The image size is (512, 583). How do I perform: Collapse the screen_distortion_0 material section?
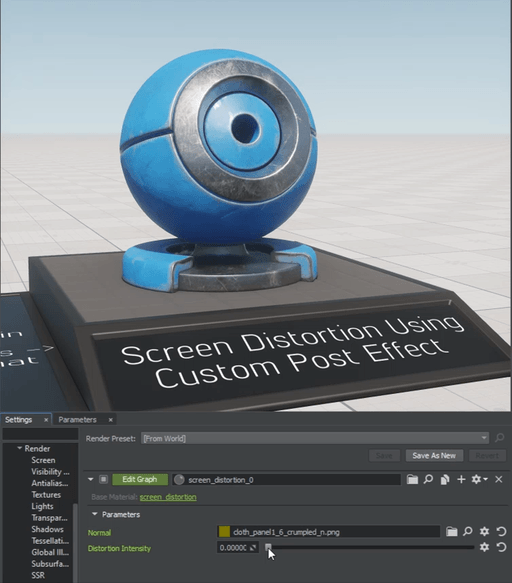point(90,479)
